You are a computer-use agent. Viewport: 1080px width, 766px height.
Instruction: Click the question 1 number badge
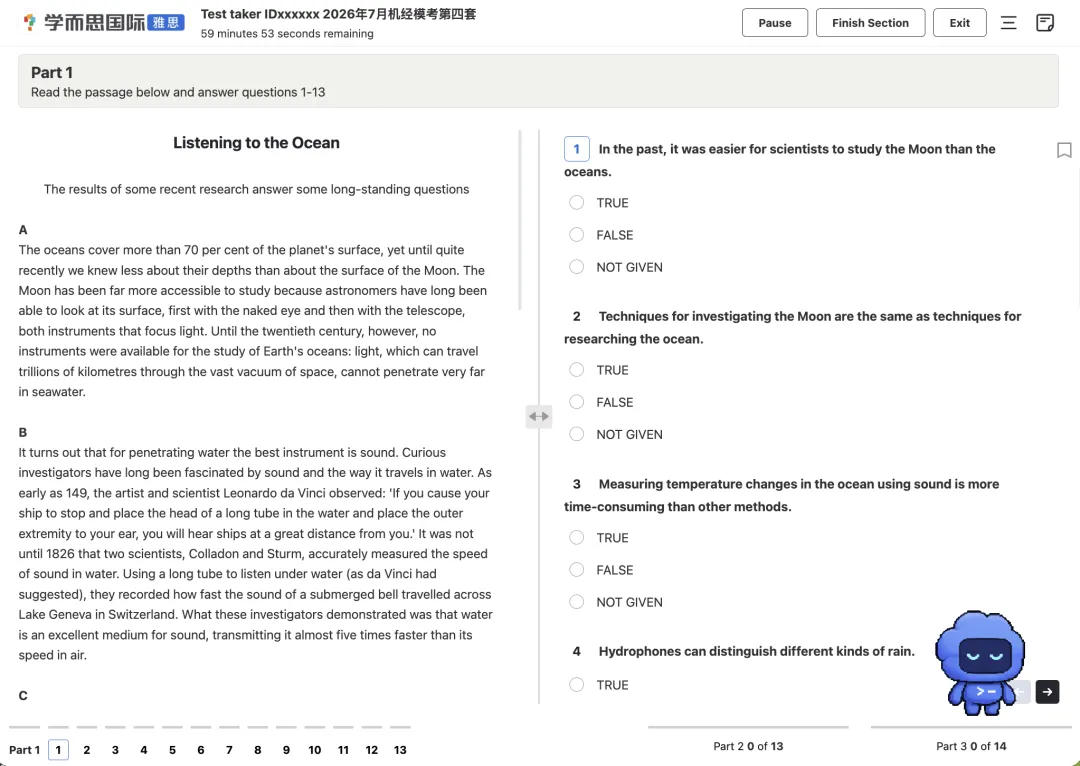[x=577, y=149]
